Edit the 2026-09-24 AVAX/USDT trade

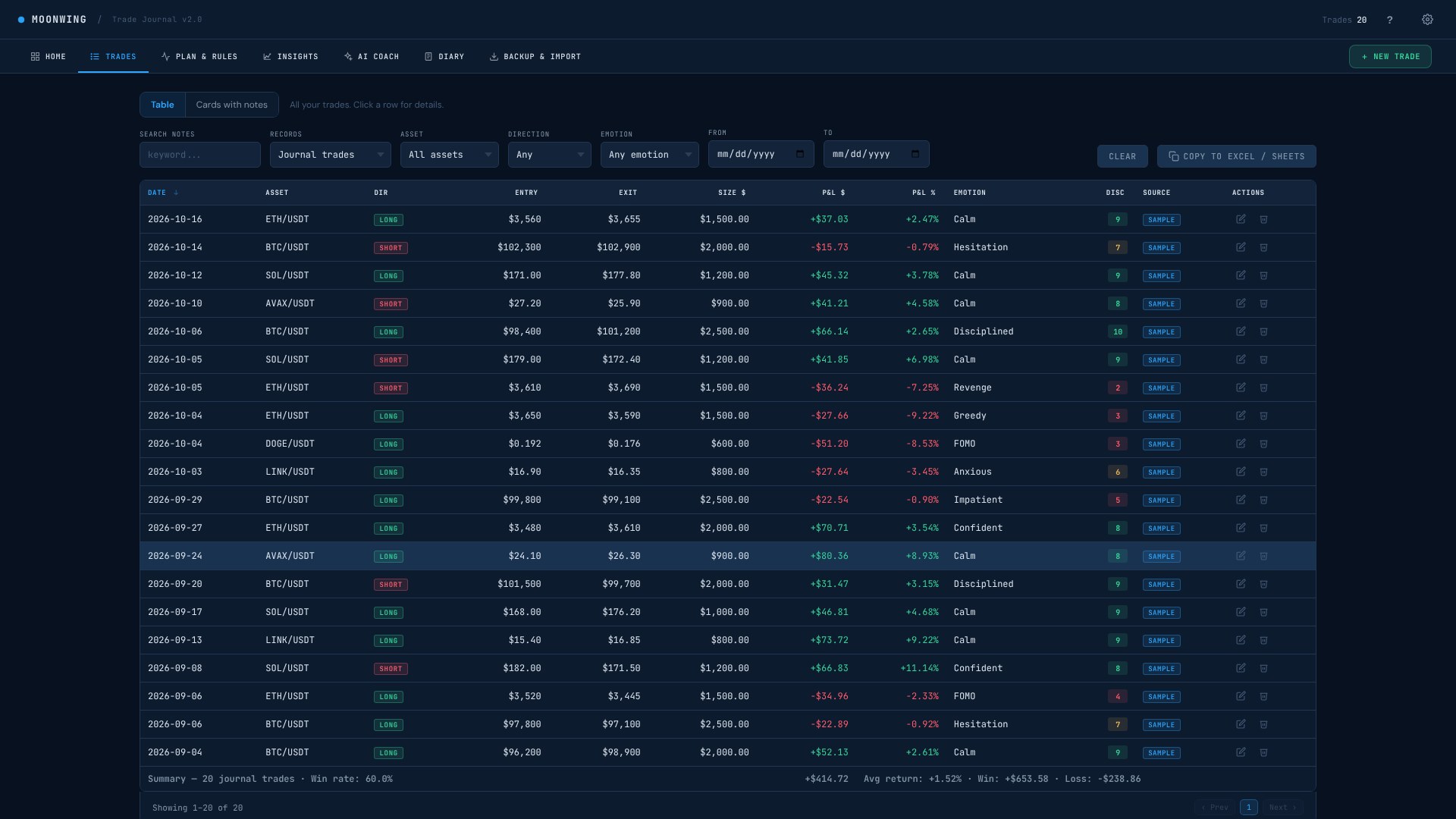[1241, 556]
